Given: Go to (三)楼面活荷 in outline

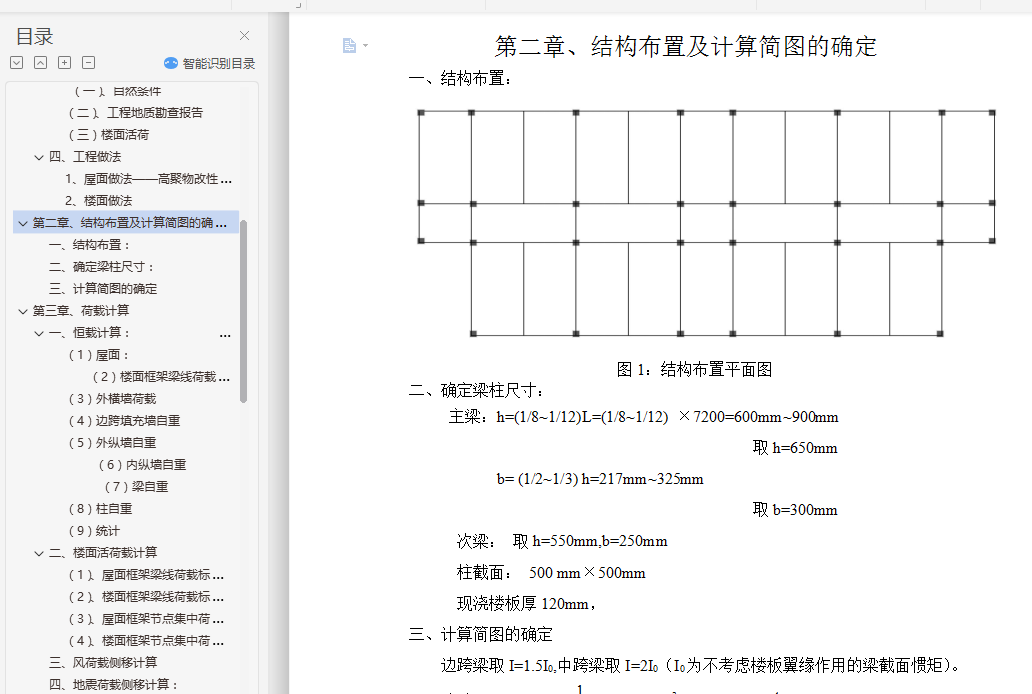Looking at the screenshot, I should [x=109, y=134].
